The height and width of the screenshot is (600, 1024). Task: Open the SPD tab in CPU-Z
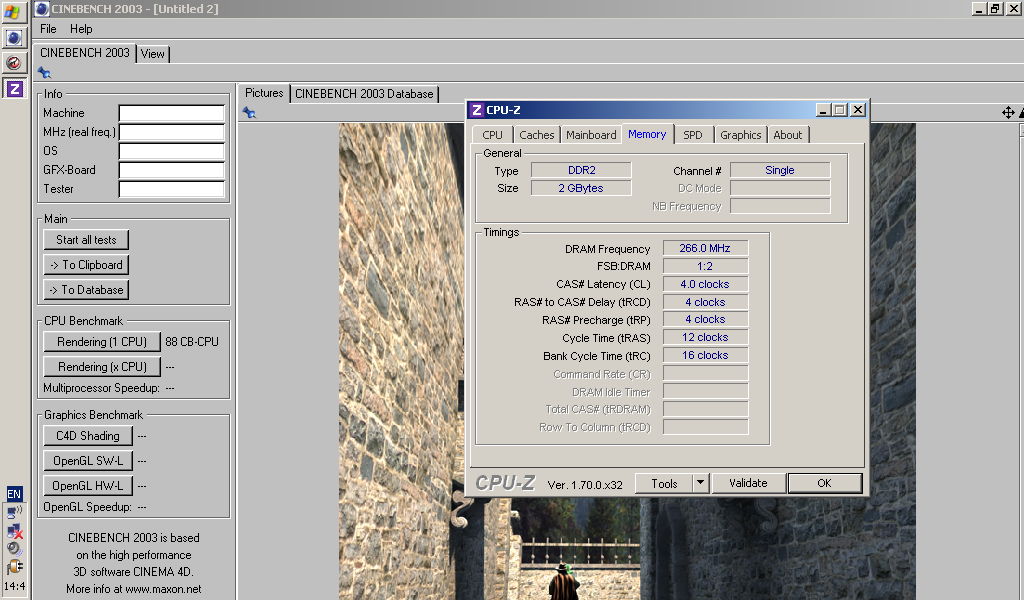click(693, 135)
